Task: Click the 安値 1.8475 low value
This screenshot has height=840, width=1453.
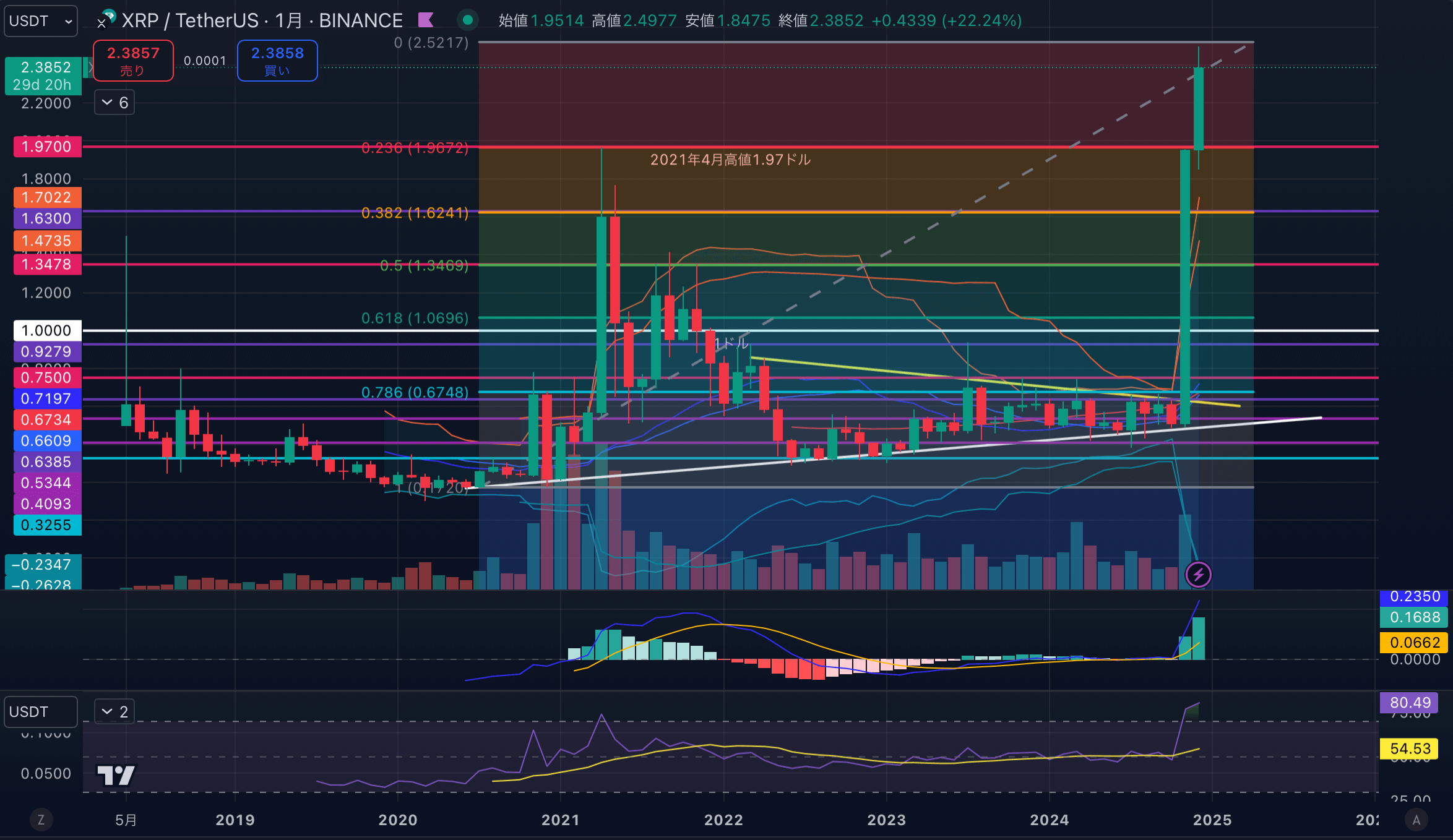Action: (728, 20)
